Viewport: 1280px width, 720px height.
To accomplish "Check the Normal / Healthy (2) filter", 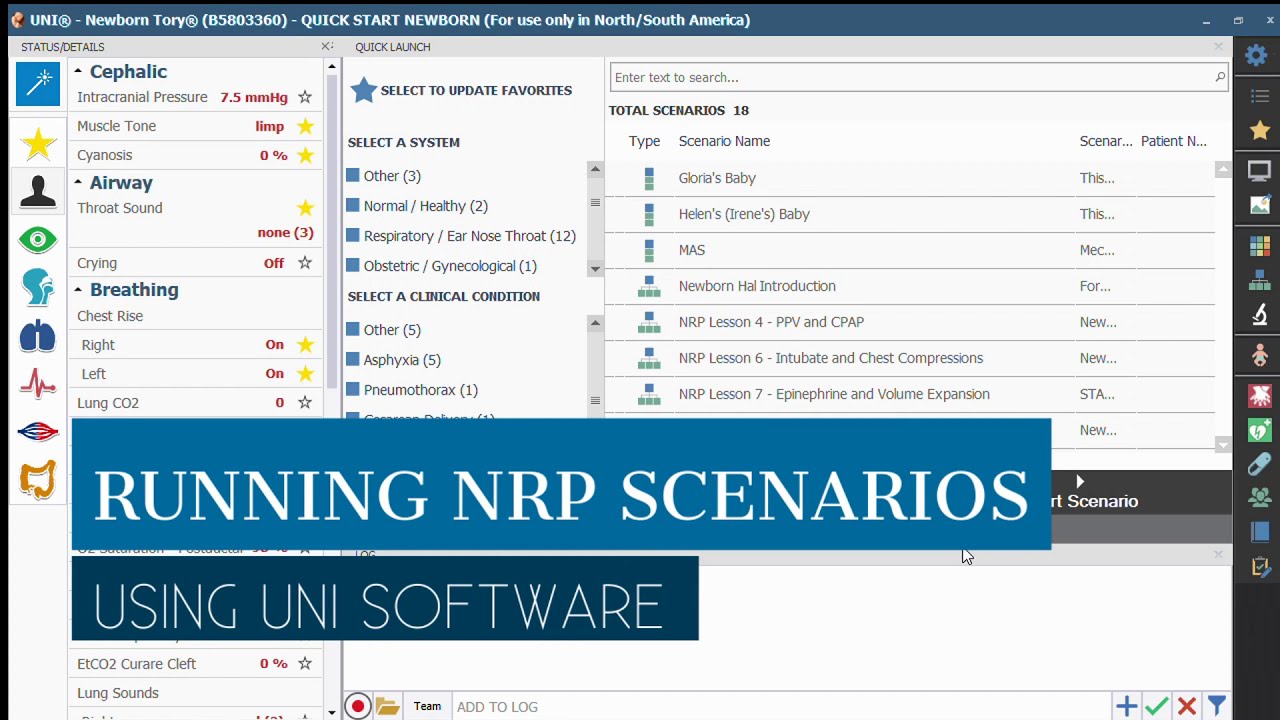I will (353, 206).
